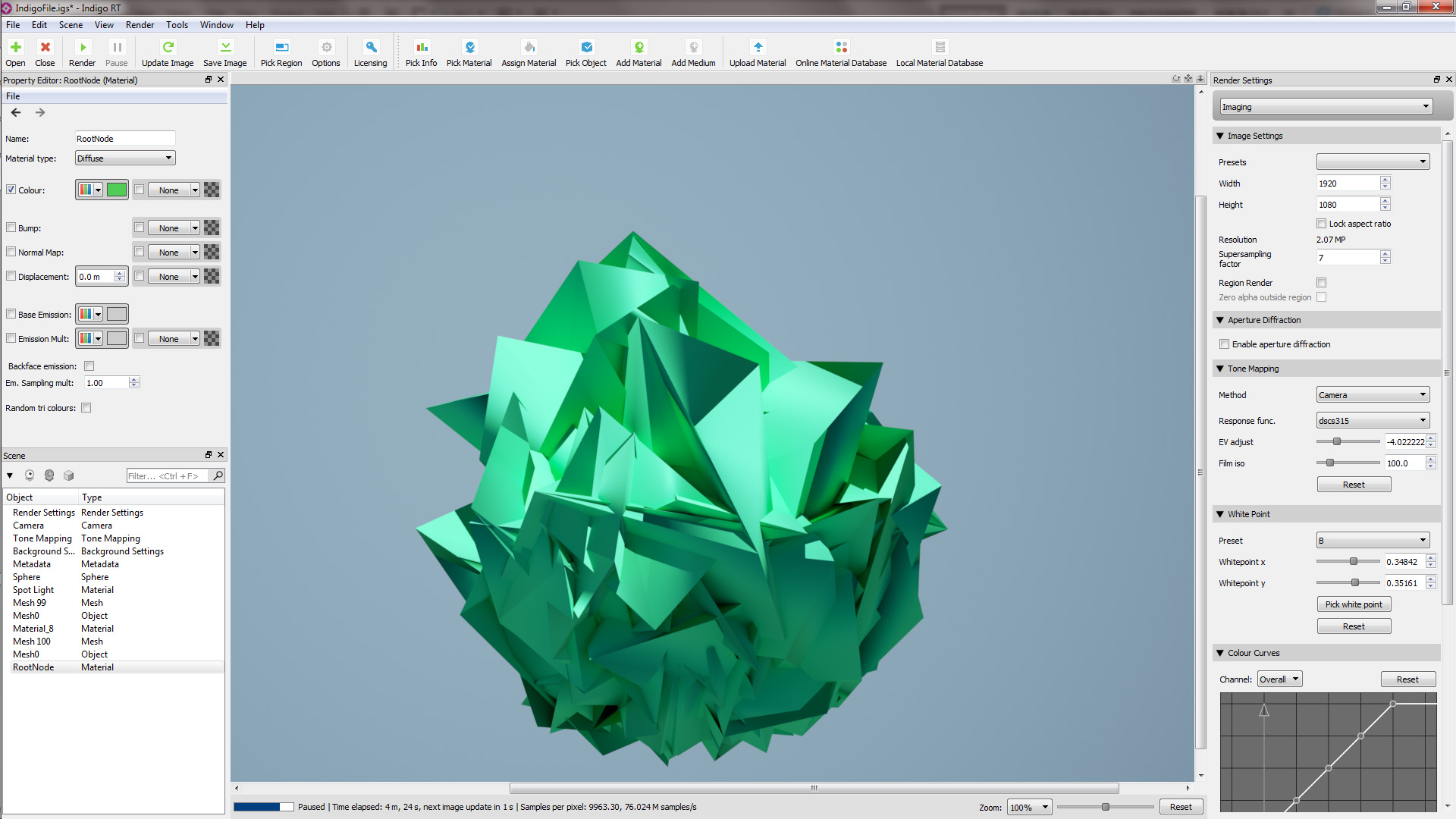Image resolution: width=1456 pixels, height=819 pixels.
Task: Click Reset button under Film iso
Action: coord(1354,485)
